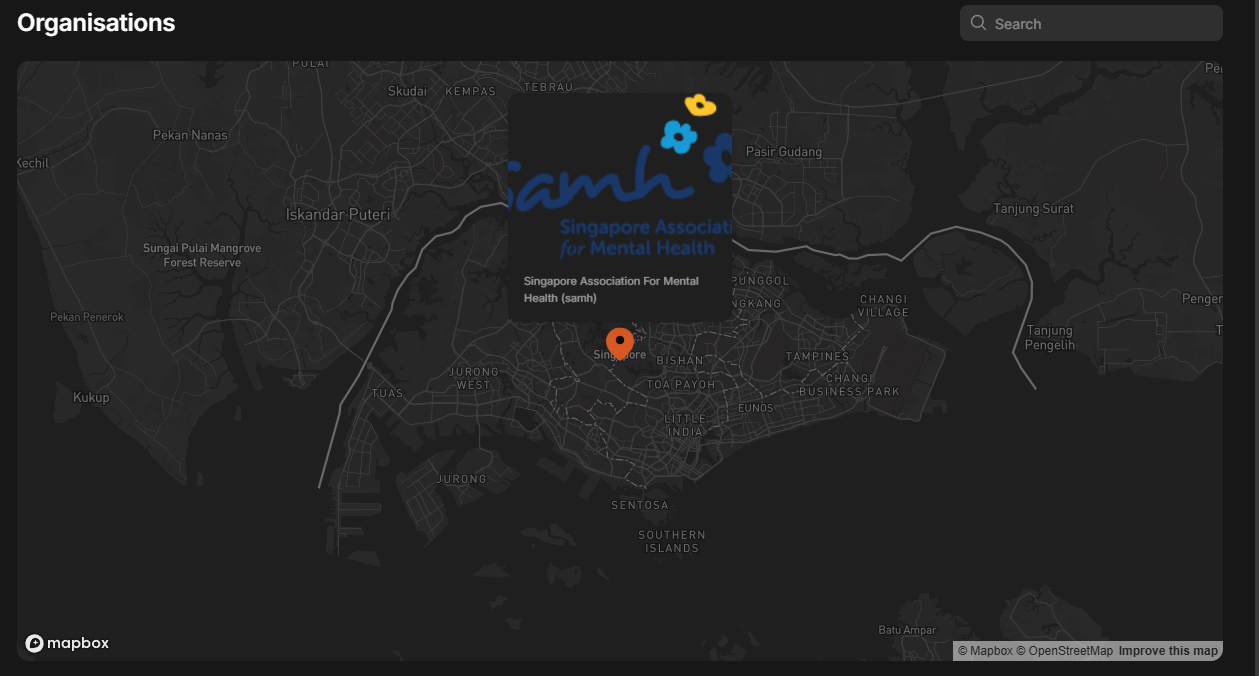
Task: Click the Organisations page heading
Action: pos(96,23)
